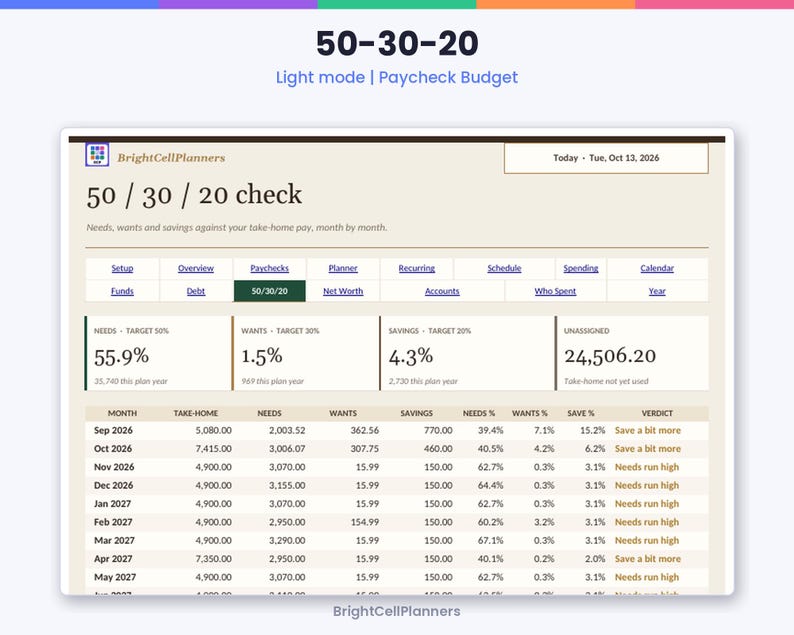The width and height of the screenshot is (794, 635).
Task: Select the Wants 1.5% summary card
Action: click(x=305, y=353)
